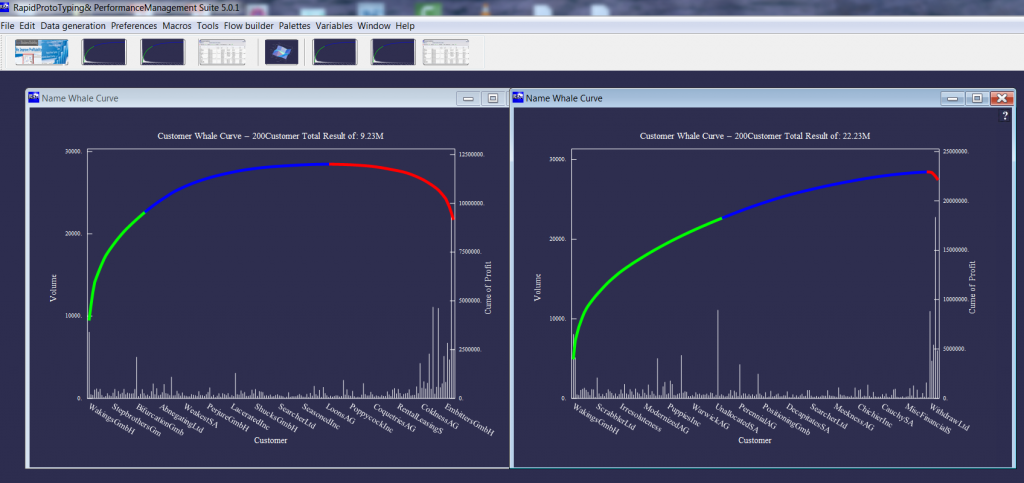Open the Preferences menu
1024x483 pixels.
click(x=134, y=26)
